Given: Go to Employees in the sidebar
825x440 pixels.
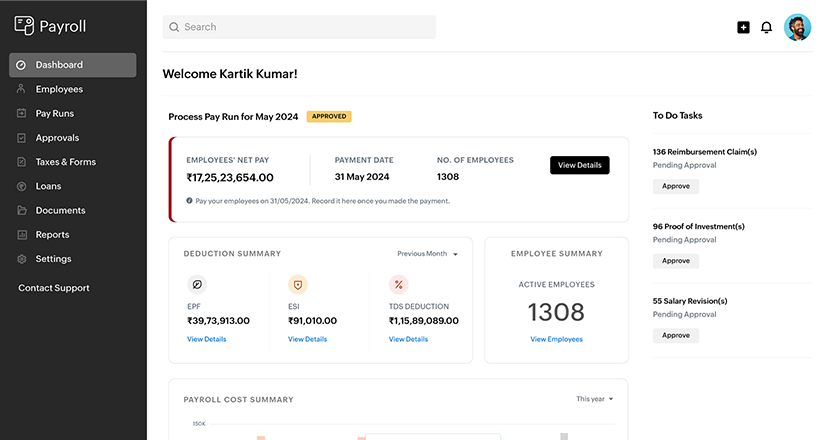Looking at the screenshot, I should (x=59, y=89).
